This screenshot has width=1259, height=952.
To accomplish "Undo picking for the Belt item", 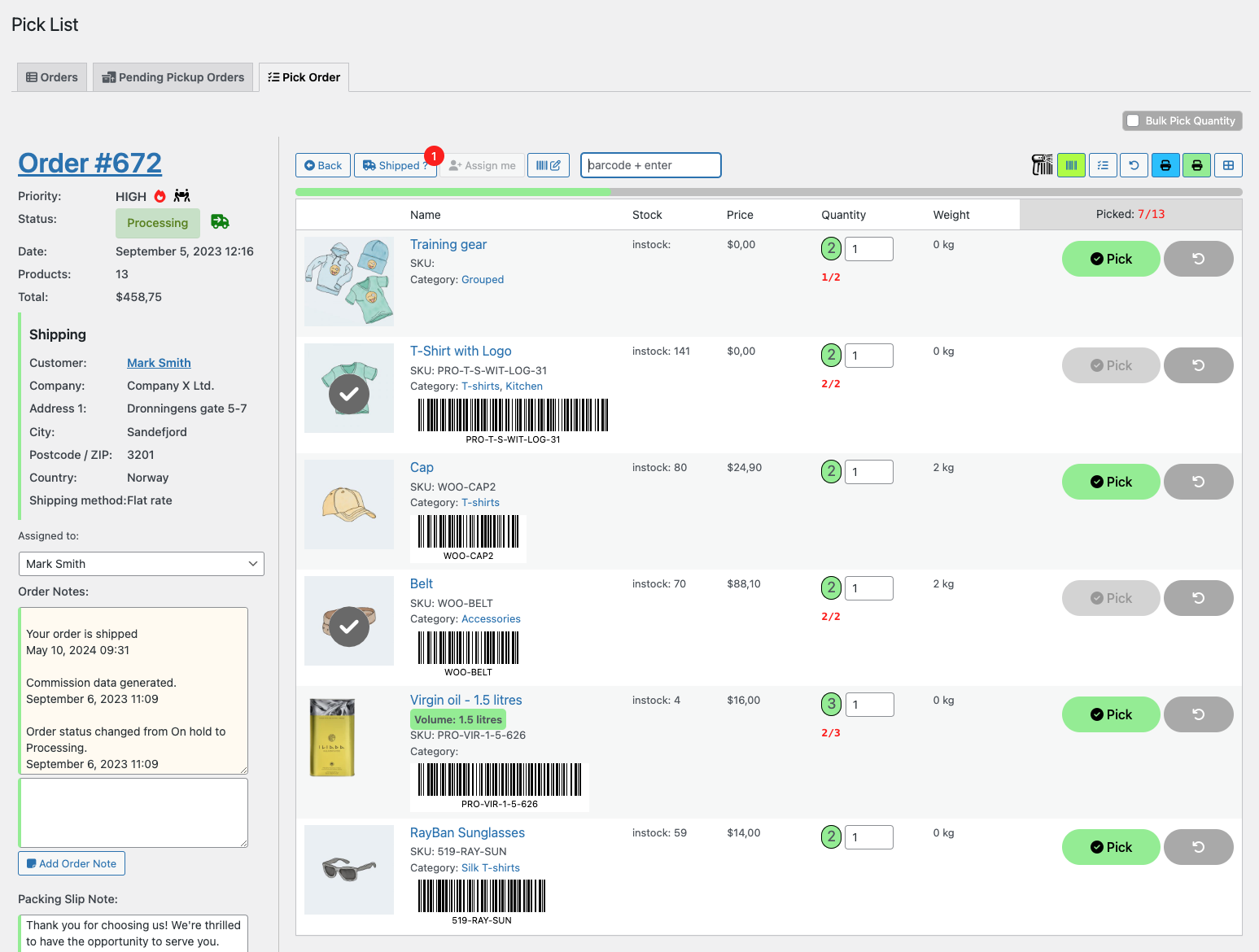I will [x=1198, y=597].
